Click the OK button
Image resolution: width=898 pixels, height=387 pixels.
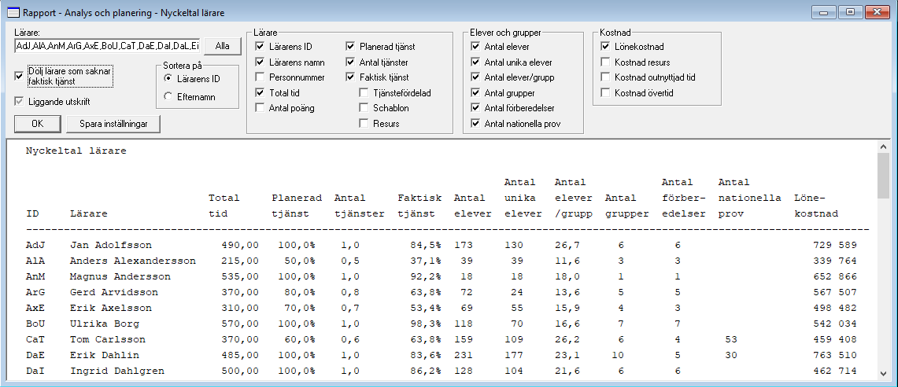pyautogui.click(x=37, y=124)
